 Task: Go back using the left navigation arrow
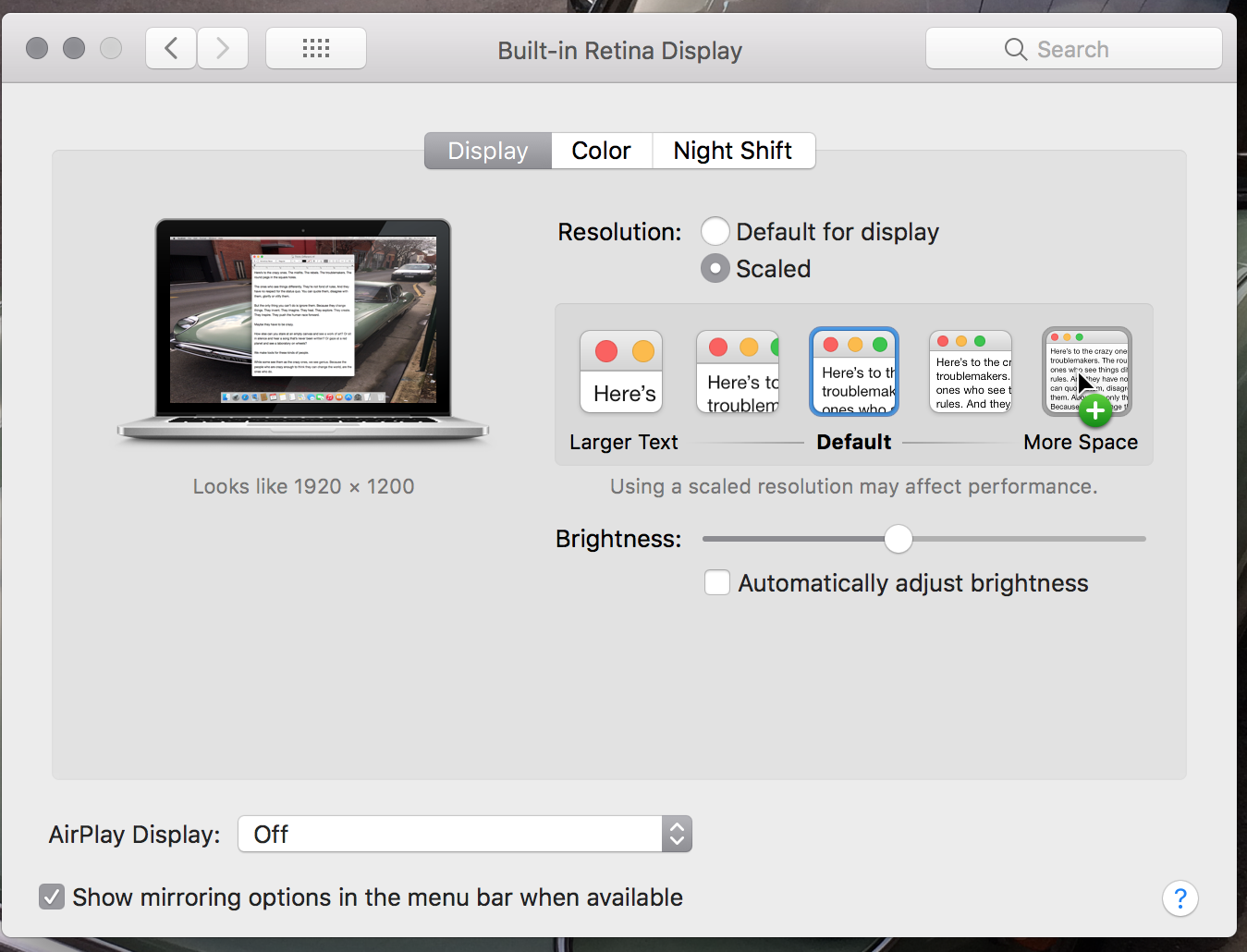point(170,47)
